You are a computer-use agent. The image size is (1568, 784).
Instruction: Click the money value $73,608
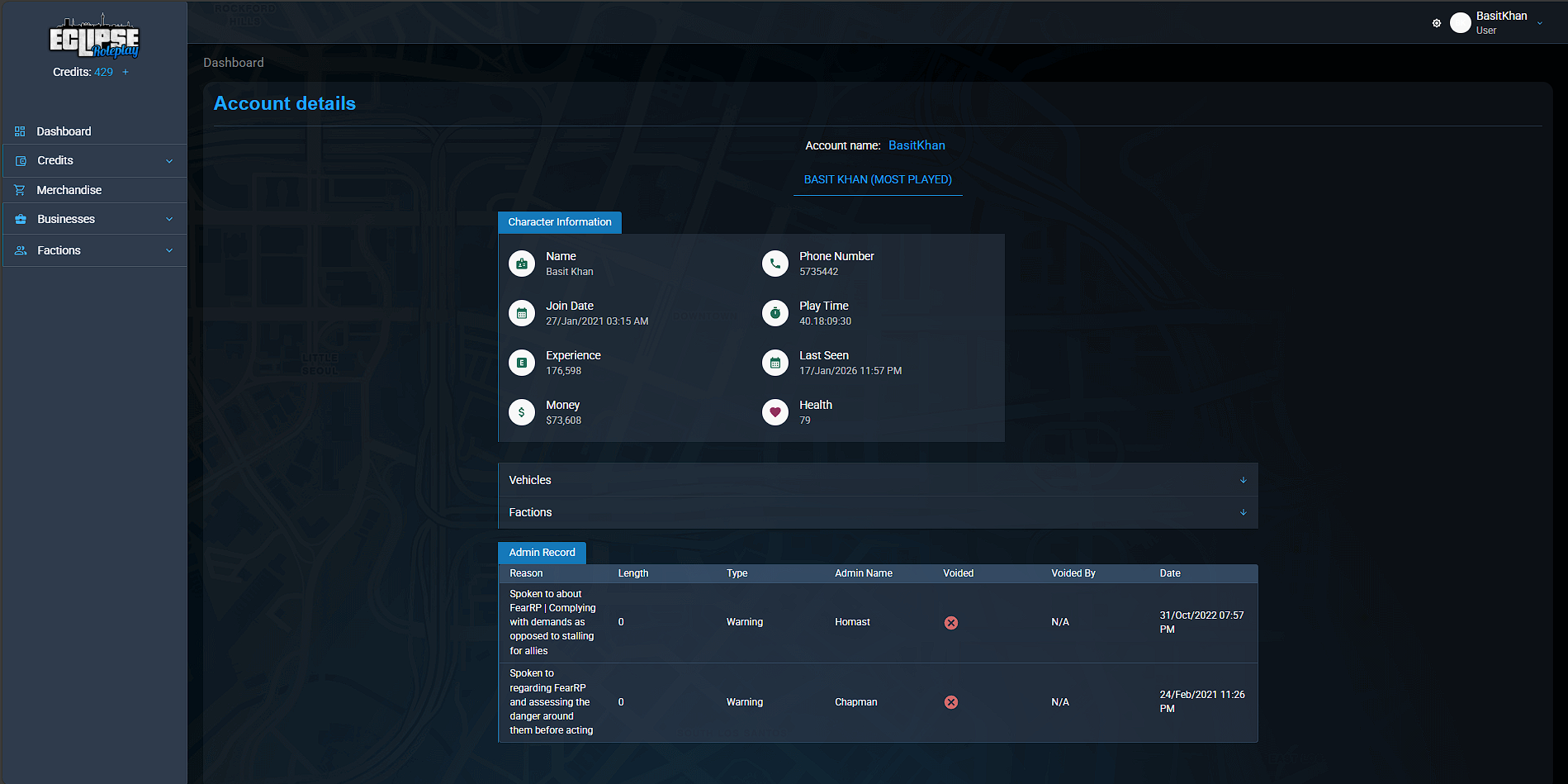pyautogui.click(x=563, y=421)
